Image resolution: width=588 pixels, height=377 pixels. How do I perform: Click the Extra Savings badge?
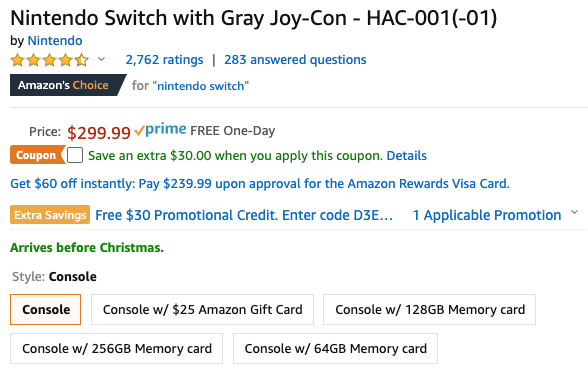click(50, 215)
